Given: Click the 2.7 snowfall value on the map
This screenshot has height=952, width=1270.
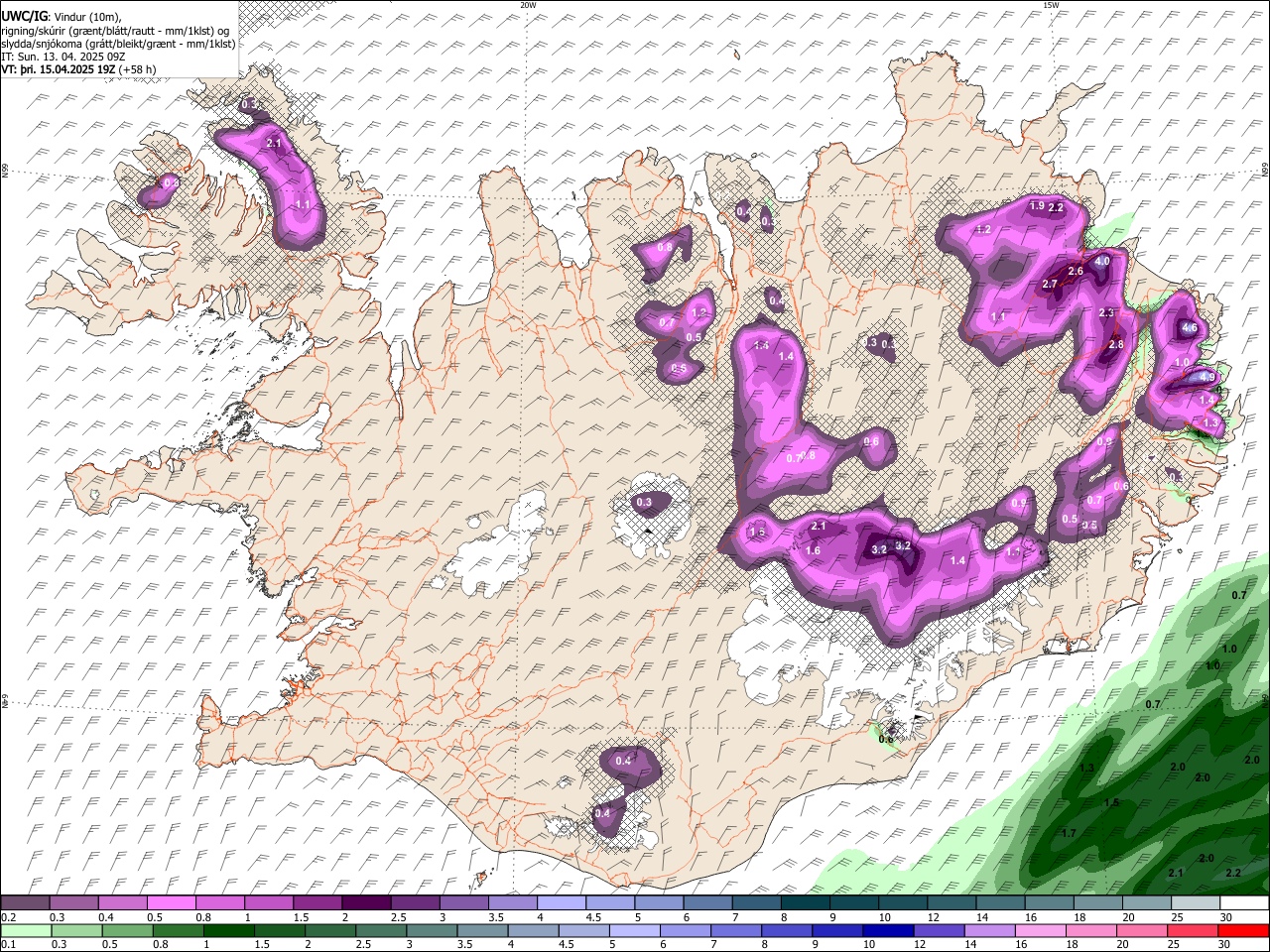Looking at the screenshot, I should click(1051, 285).
